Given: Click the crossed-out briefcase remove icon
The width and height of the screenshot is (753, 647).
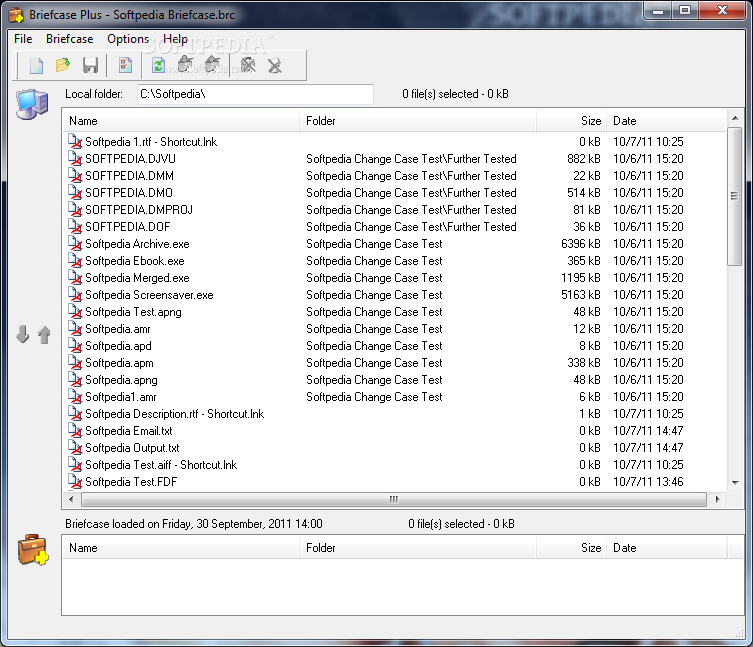Looking at the screenshot, I should 248,65.
